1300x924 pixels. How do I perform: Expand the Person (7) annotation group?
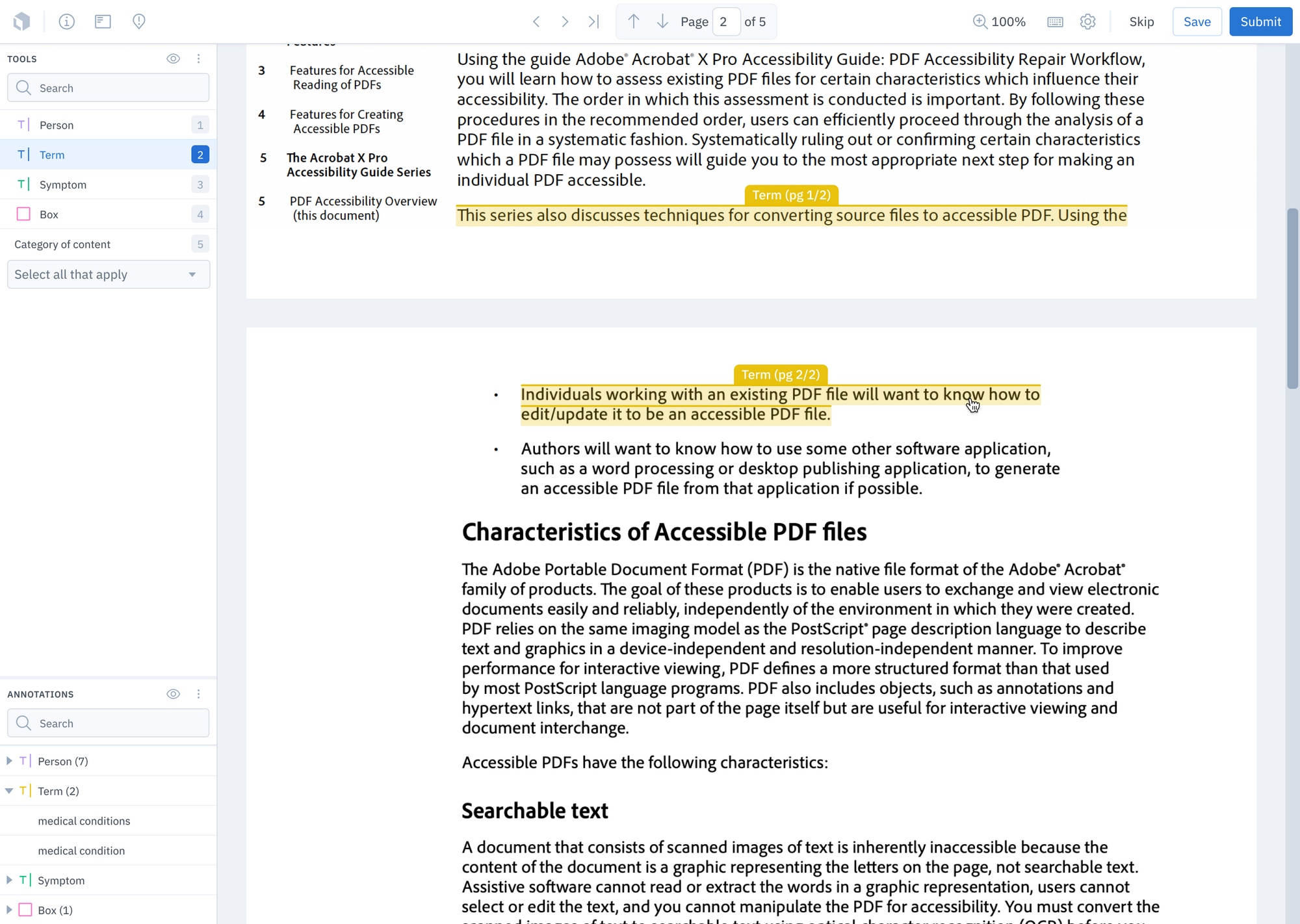pos(9,761)
